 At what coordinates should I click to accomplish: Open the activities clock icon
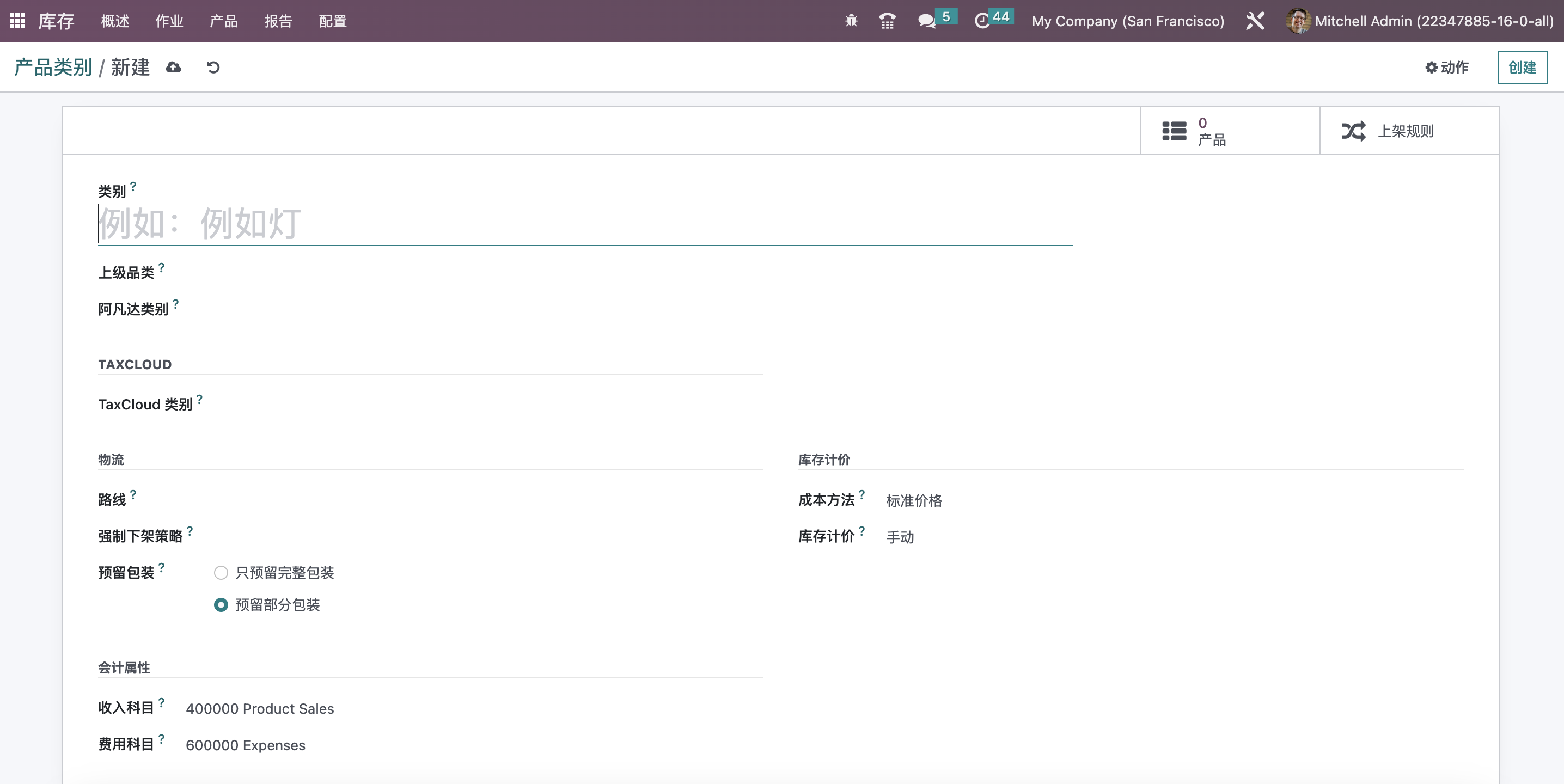coord(982,21)
